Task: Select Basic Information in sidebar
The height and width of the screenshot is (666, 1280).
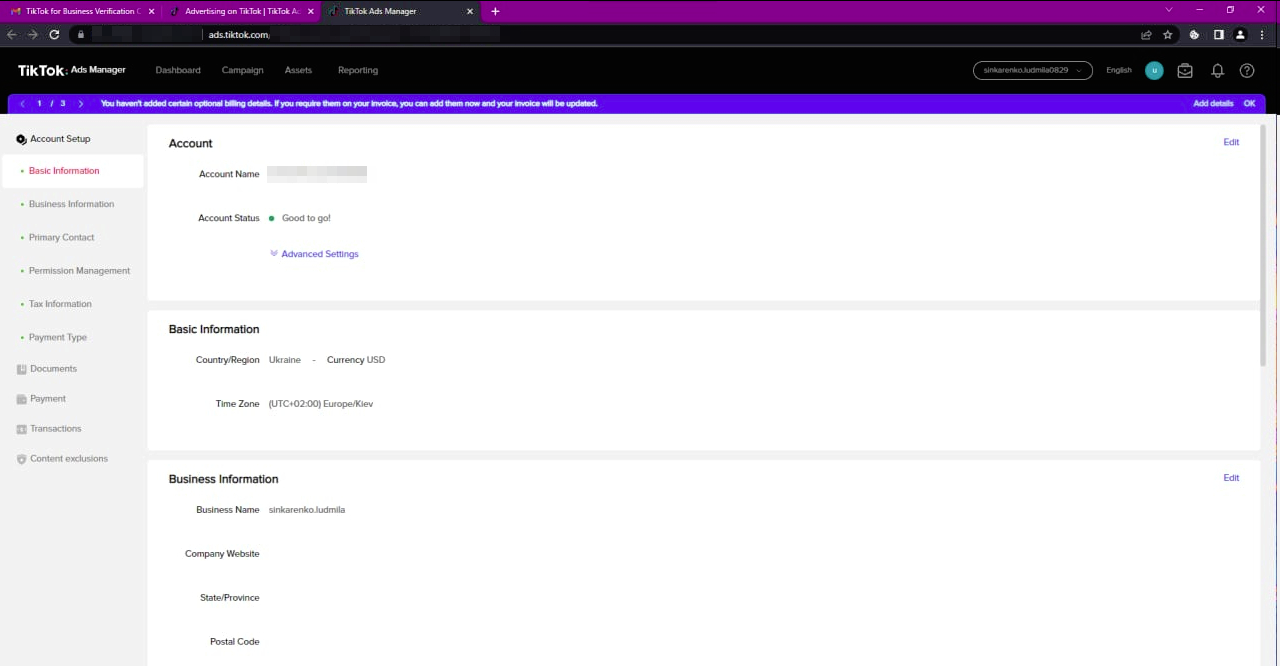Action: (72, 171)
